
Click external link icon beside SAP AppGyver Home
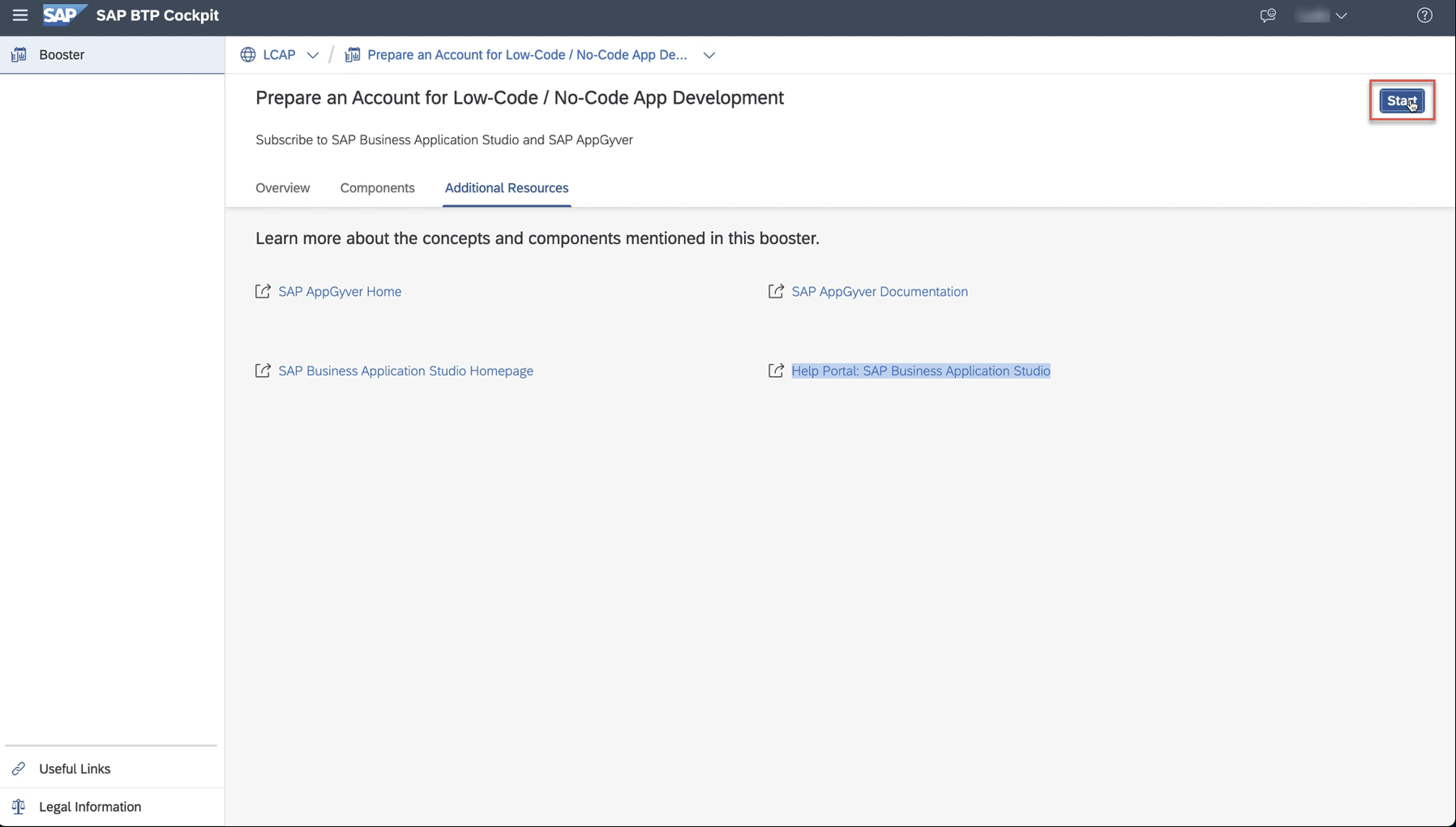263,291
